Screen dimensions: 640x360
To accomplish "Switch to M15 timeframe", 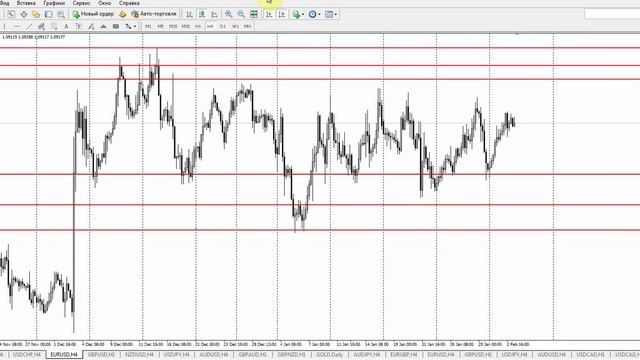I will [x=173, y=26].
